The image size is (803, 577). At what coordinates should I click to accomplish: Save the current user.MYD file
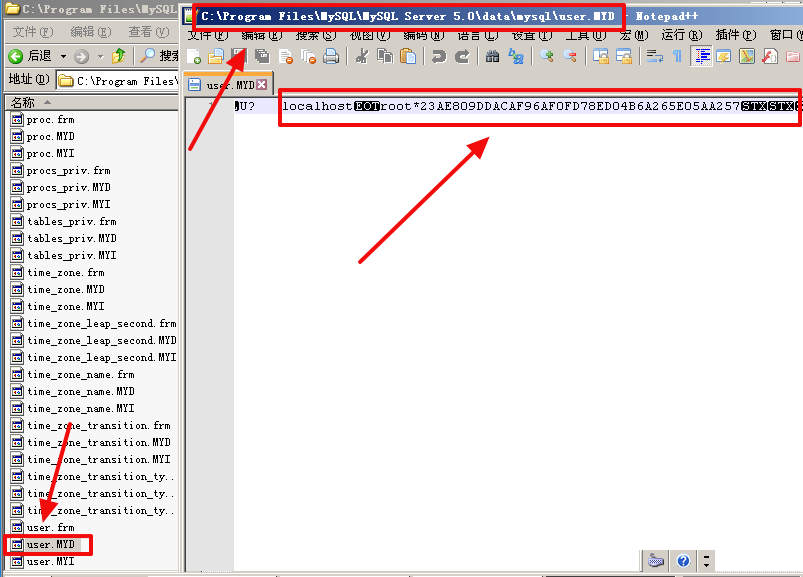(239, 56)
